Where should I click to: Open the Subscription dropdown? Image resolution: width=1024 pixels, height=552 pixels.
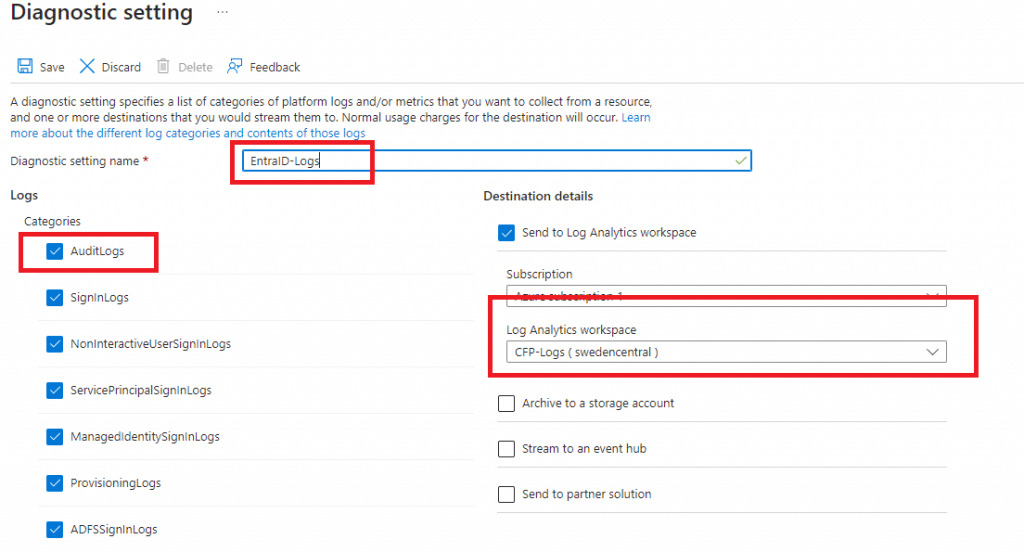(723, 296)
